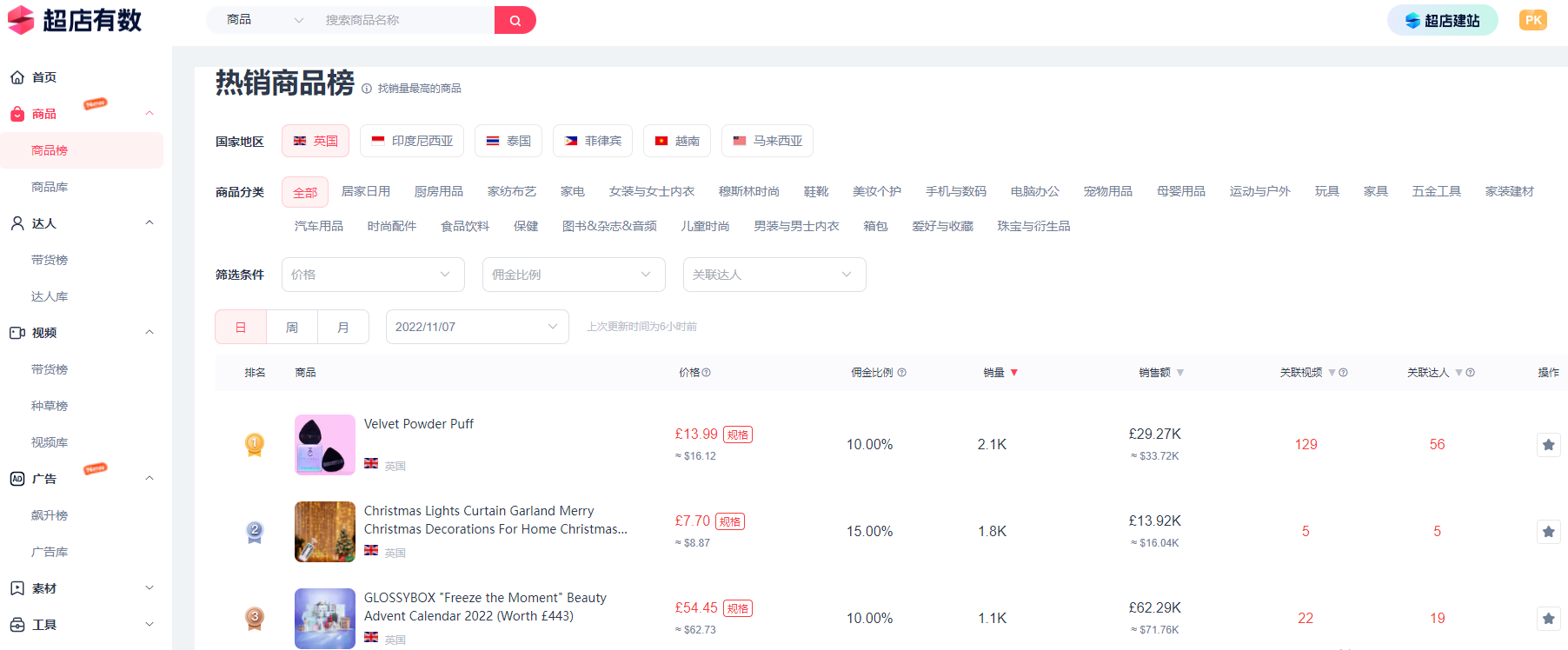This screenshot has height=650, width=1568.
Task: Select 泰国 country filter
Action: [x=508, y=141]
